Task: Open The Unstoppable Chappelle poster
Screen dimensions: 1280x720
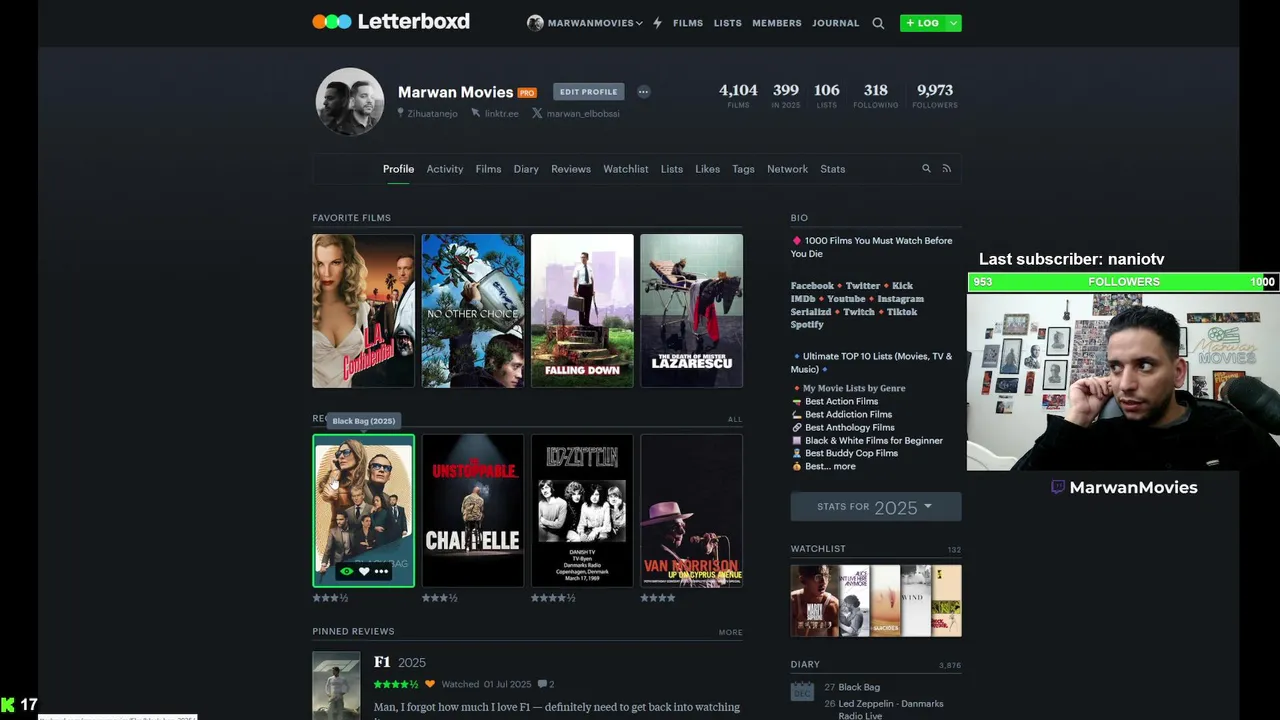Action: click(x=473, y=510)
